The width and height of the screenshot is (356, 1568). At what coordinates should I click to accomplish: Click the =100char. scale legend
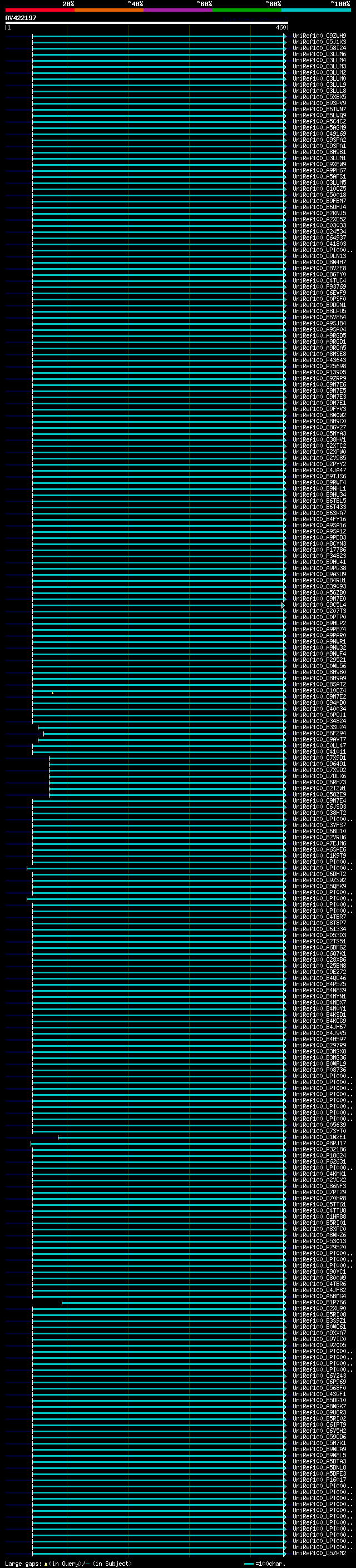265,1564
